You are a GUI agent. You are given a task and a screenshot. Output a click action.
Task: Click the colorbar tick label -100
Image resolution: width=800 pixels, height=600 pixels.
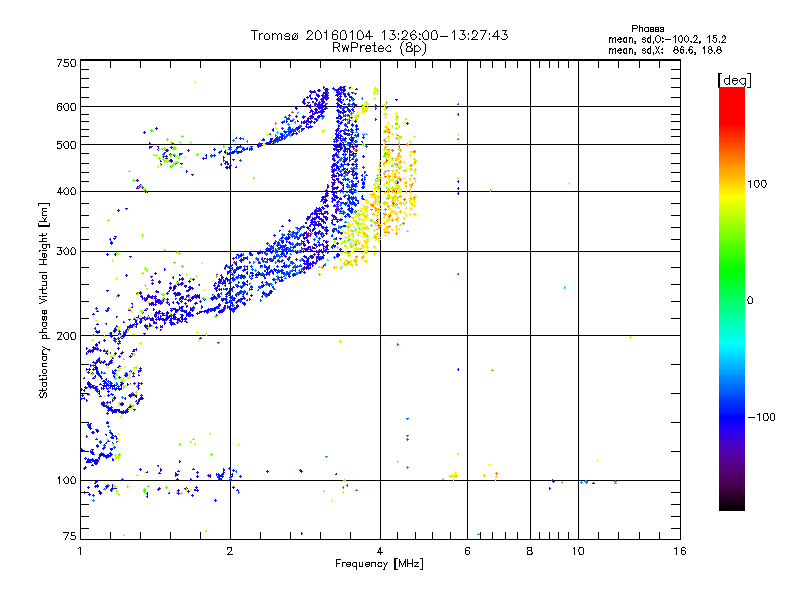point(761,417)
